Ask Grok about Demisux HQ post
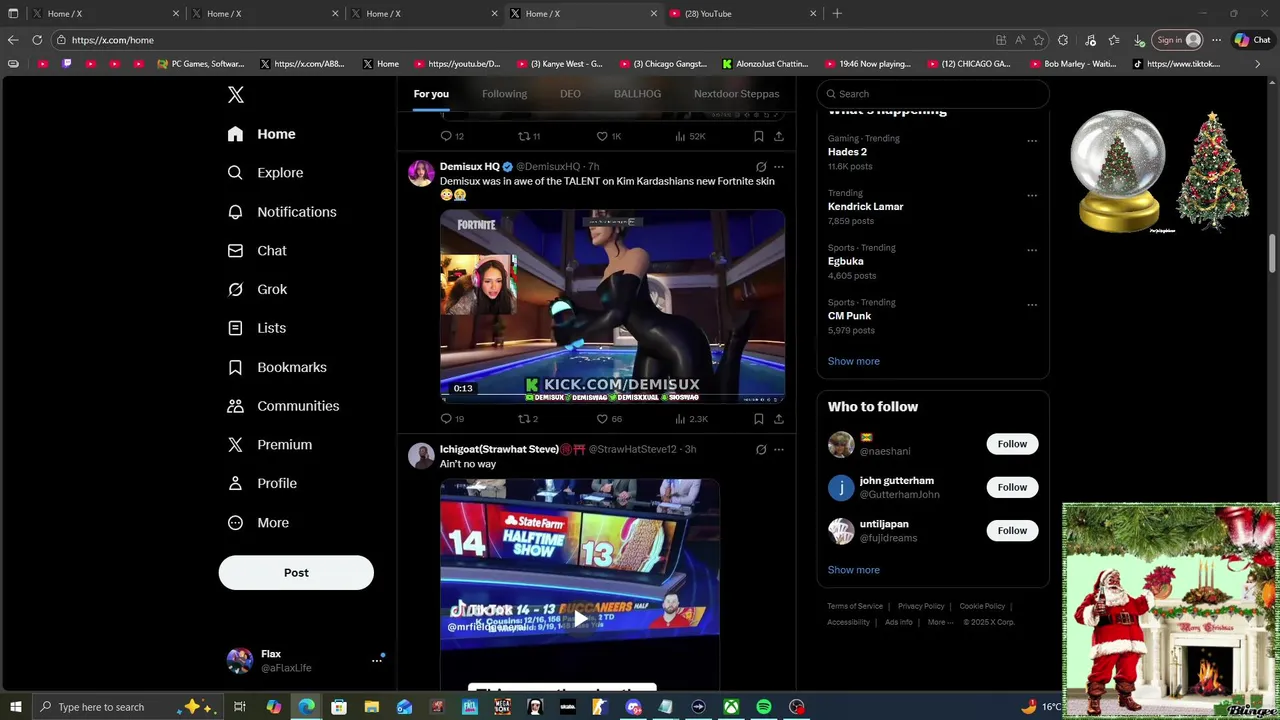The width and height of the screenshot is (1280, 720). tap(761, 167)
